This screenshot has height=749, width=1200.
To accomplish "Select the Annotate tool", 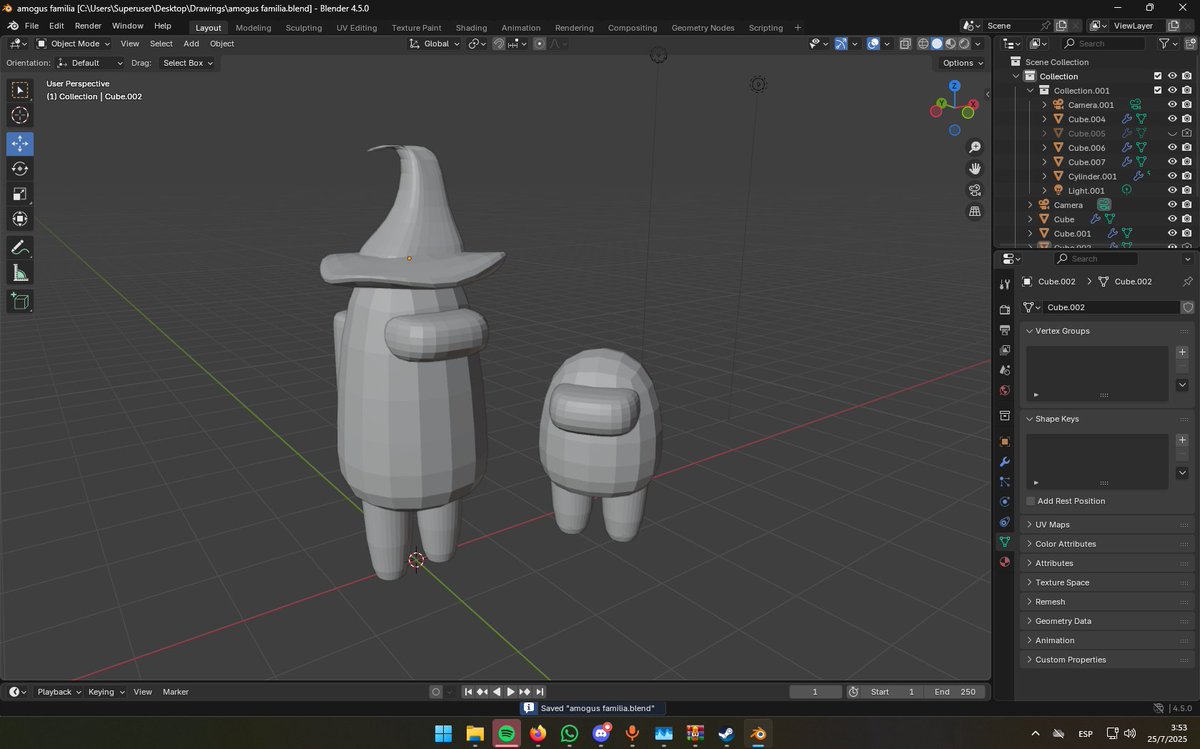I will tap(20, 247).
